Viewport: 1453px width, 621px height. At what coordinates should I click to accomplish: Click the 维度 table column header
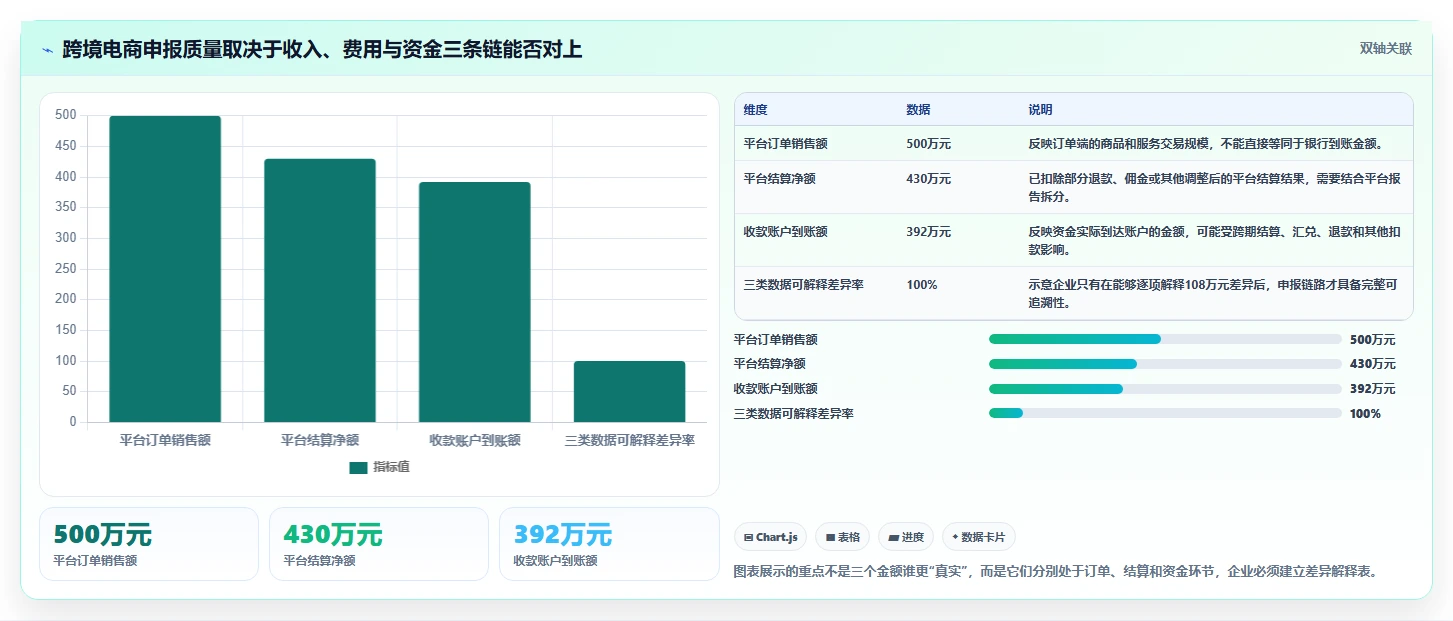point(756,110)
